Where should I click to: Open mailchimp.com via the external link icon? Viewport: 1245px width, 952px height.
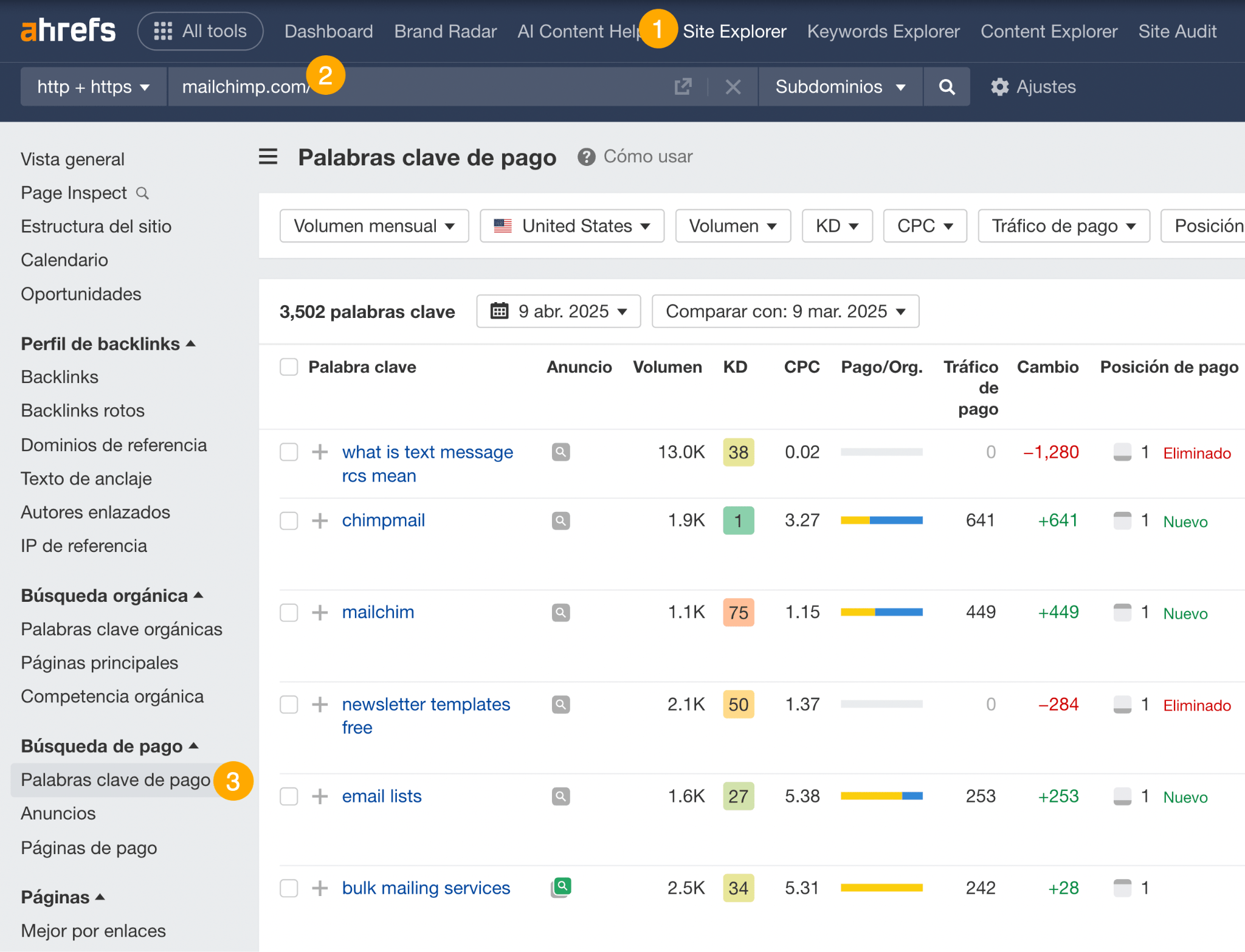(x=683, y=86)
